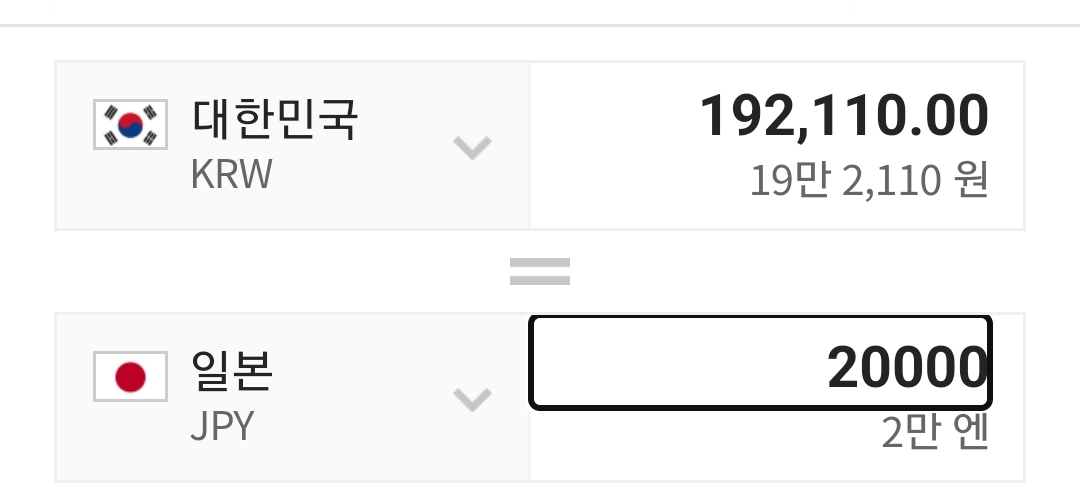Viewport: 1080px width, 503px height.
Task: Focus the 20000 JPY input field
Action: (x=760, y=364)
